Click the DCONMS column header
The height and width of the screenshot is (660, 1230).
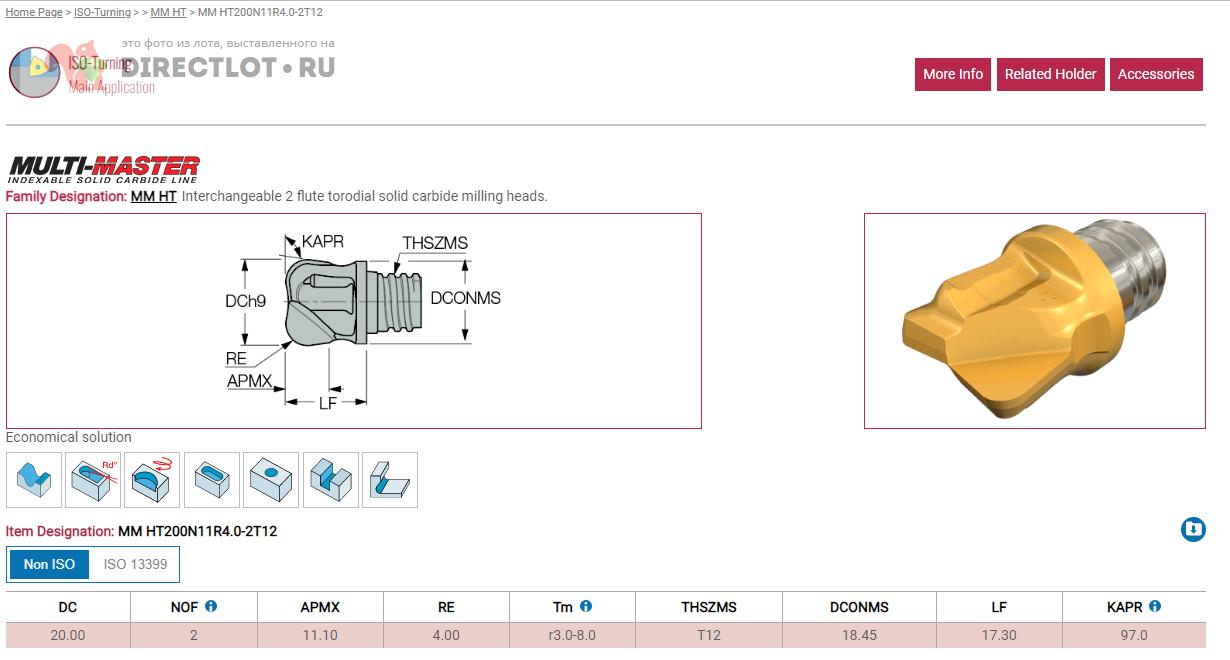click(859, 607)
